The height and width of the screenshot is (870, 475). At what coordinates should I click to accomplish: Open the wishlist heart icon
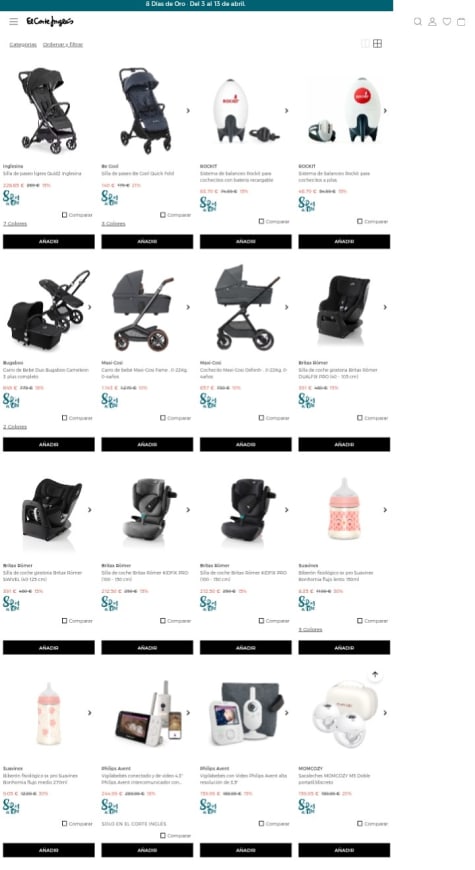(447, 22)
